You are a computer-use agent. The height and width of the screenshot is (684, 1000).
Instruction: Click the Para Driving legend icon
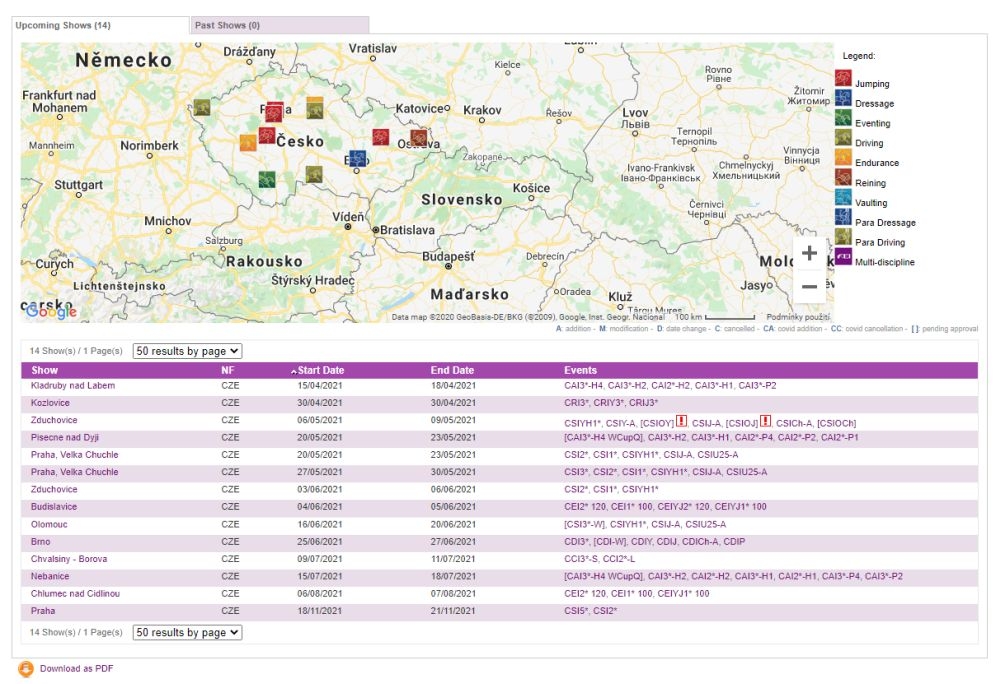[843, 236]
